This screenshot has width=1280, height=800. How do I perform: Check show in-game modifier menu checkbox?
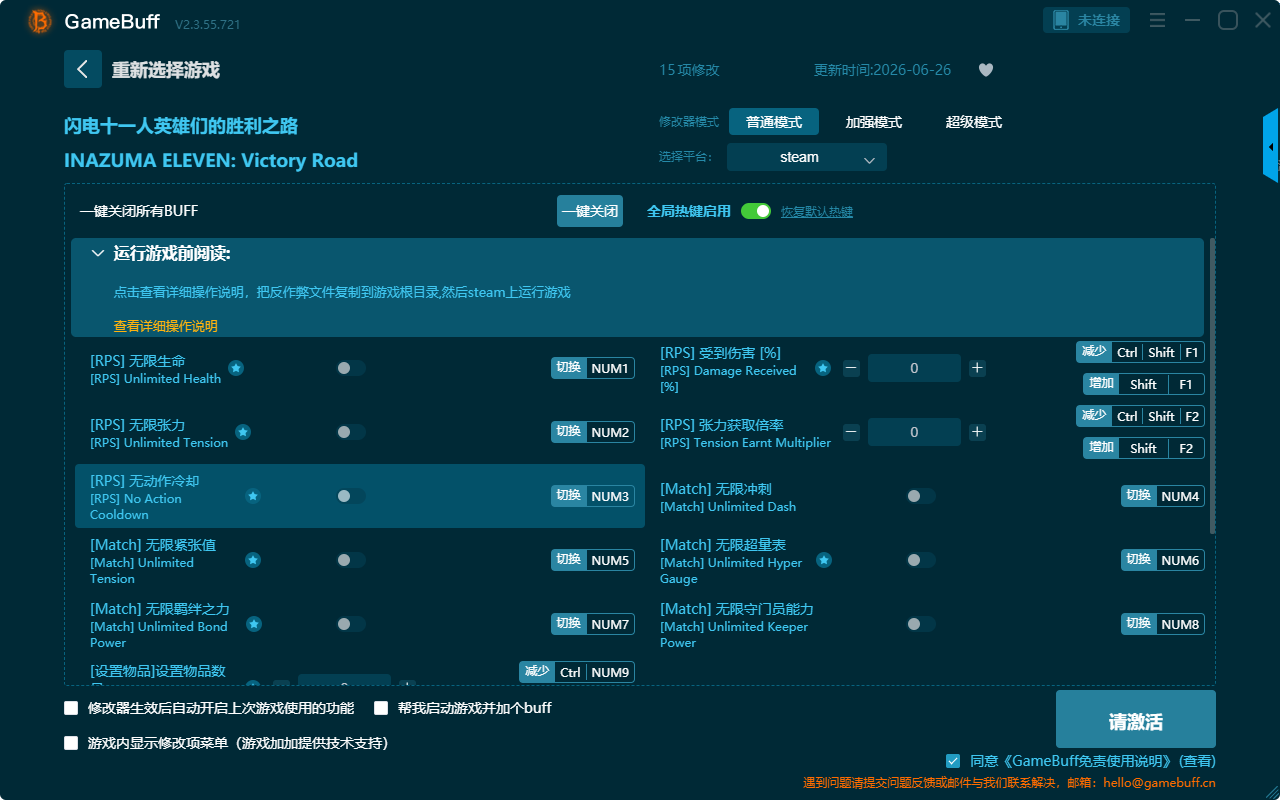point(71,743)
